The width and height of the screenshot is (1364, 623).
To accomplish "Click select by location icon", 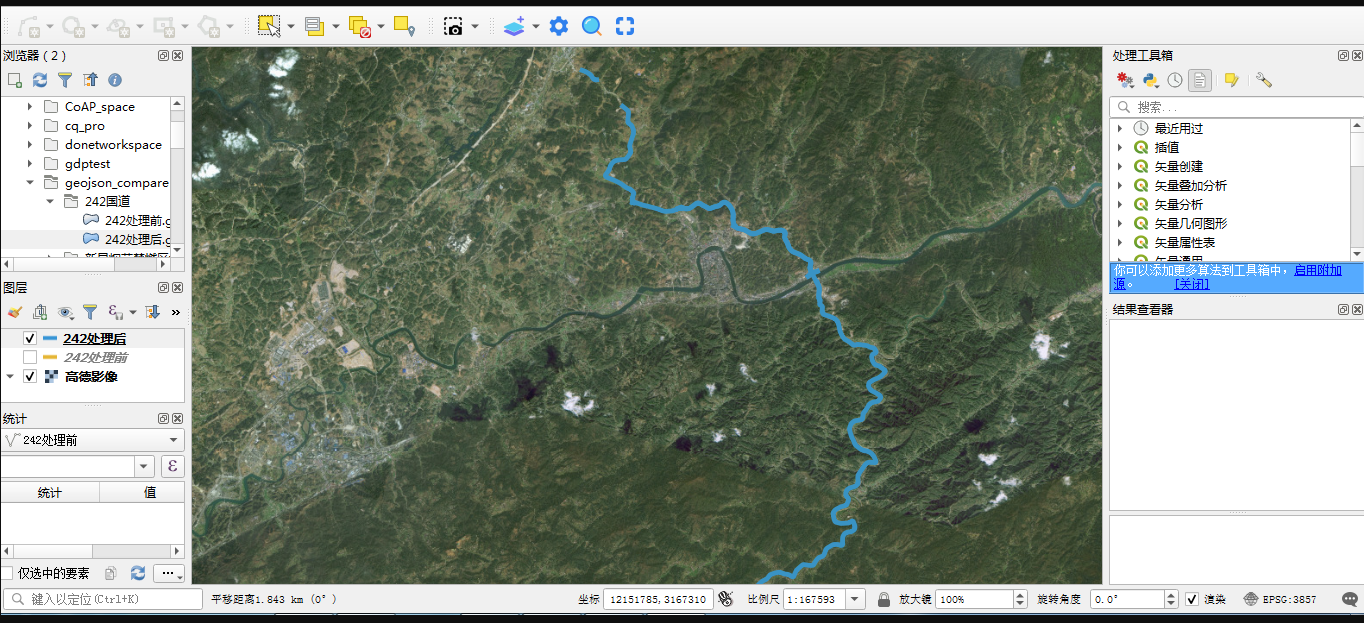I will pyautogui.click(x=404, y=26).
